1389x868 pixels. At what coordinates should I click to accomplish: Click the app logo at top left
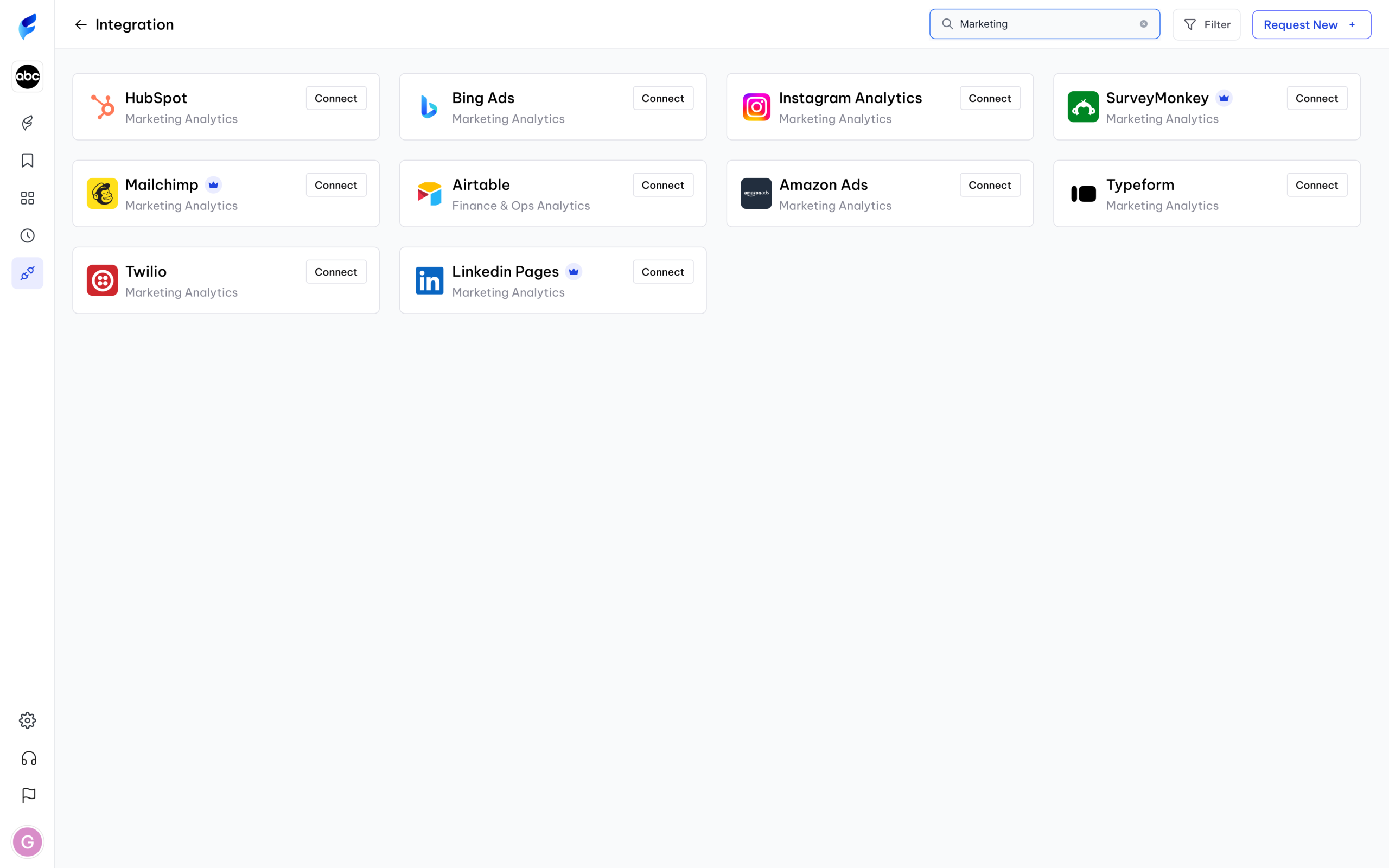coord(27,25)
